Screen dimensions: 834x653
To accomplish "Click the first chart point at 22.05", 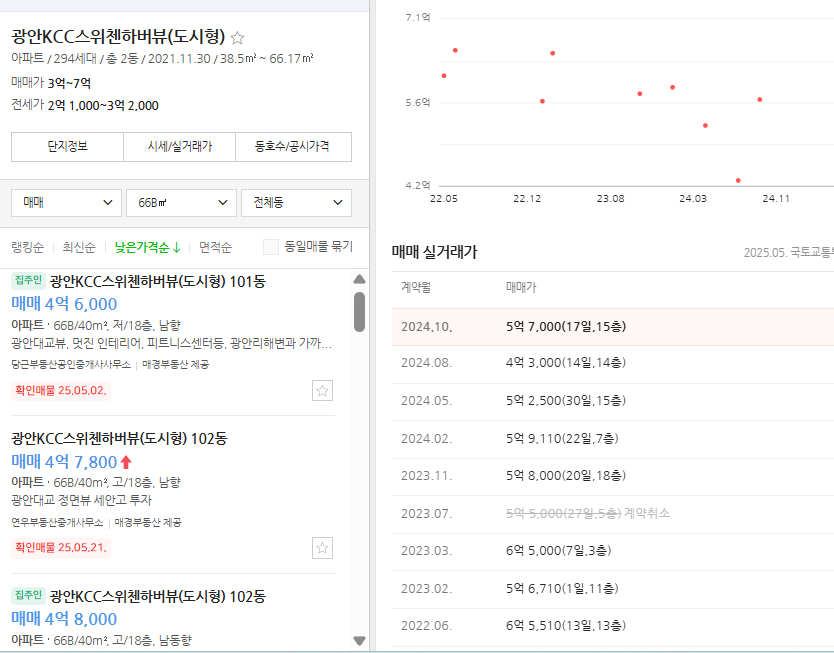I will pos(444,76).
